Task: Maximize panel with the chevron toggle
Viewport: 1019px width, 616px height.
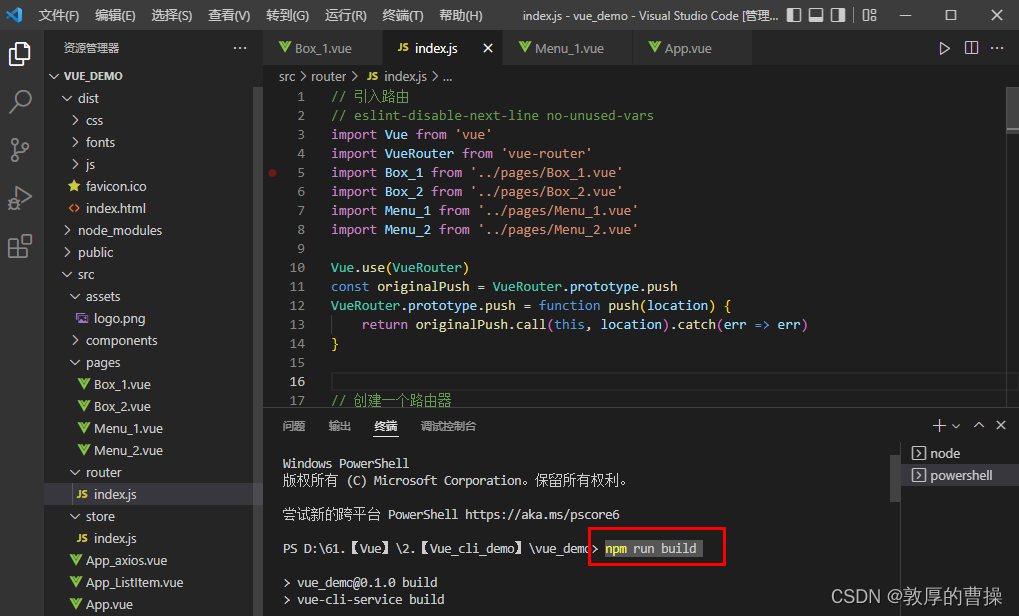Action: click(x=978, y=424)
